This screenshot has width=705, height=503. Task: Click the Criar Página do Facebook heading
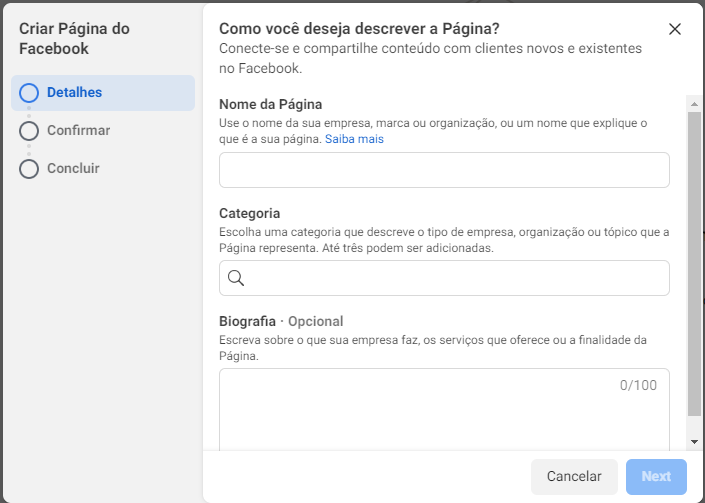tap(75, 39)
